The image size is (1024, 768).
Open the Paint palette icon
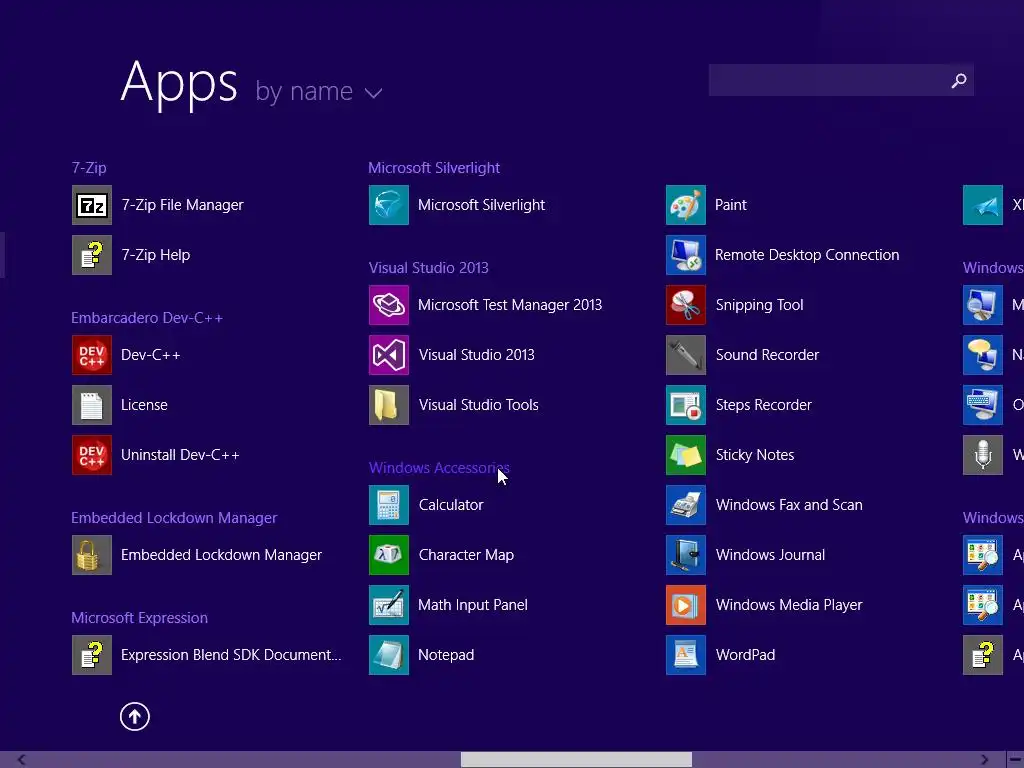pyautogui.click(x=686, y=205)
